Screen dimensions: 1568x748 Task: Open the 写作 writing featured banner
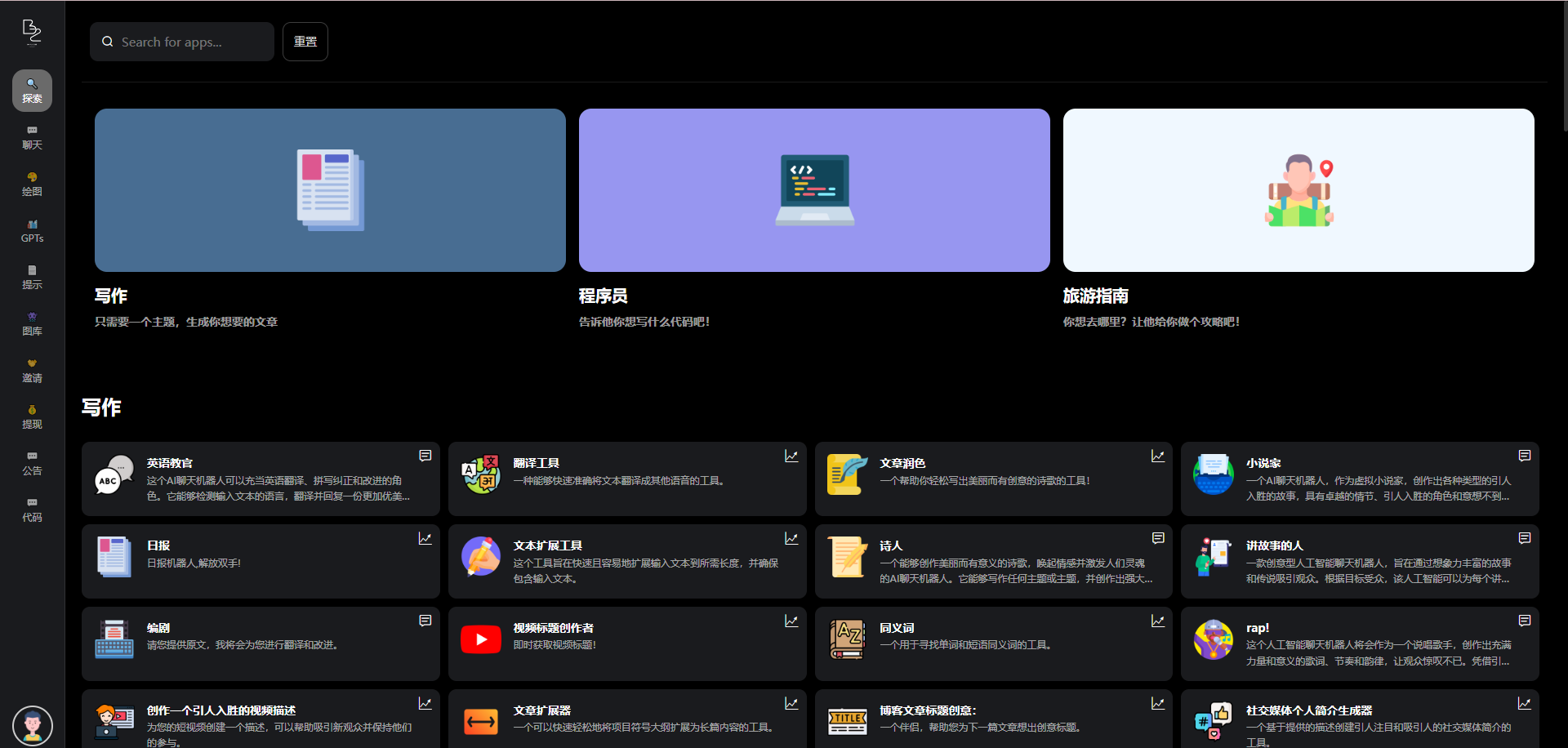(x=330, y=190)
